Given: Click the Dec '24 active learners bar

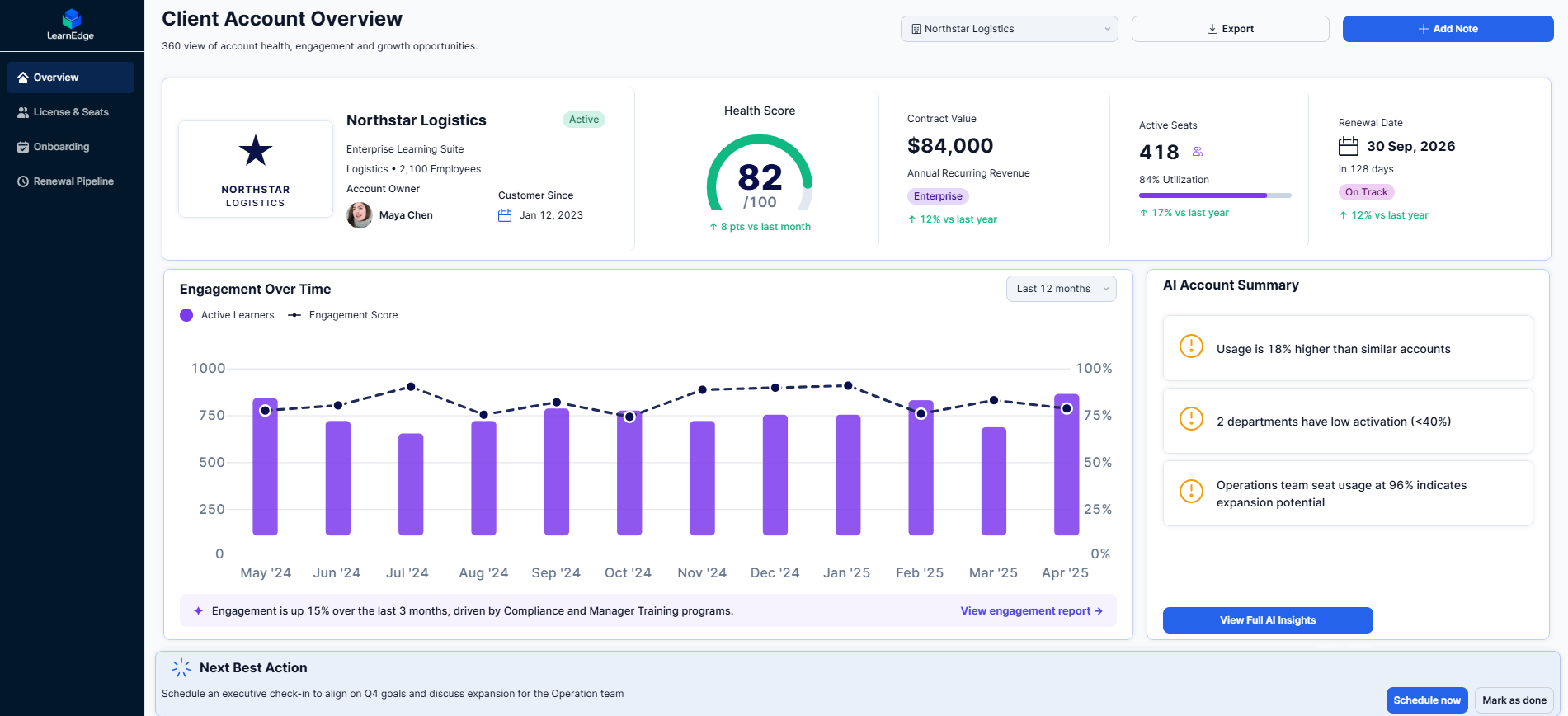Looking at the screenshot, I should pos(775,475).
